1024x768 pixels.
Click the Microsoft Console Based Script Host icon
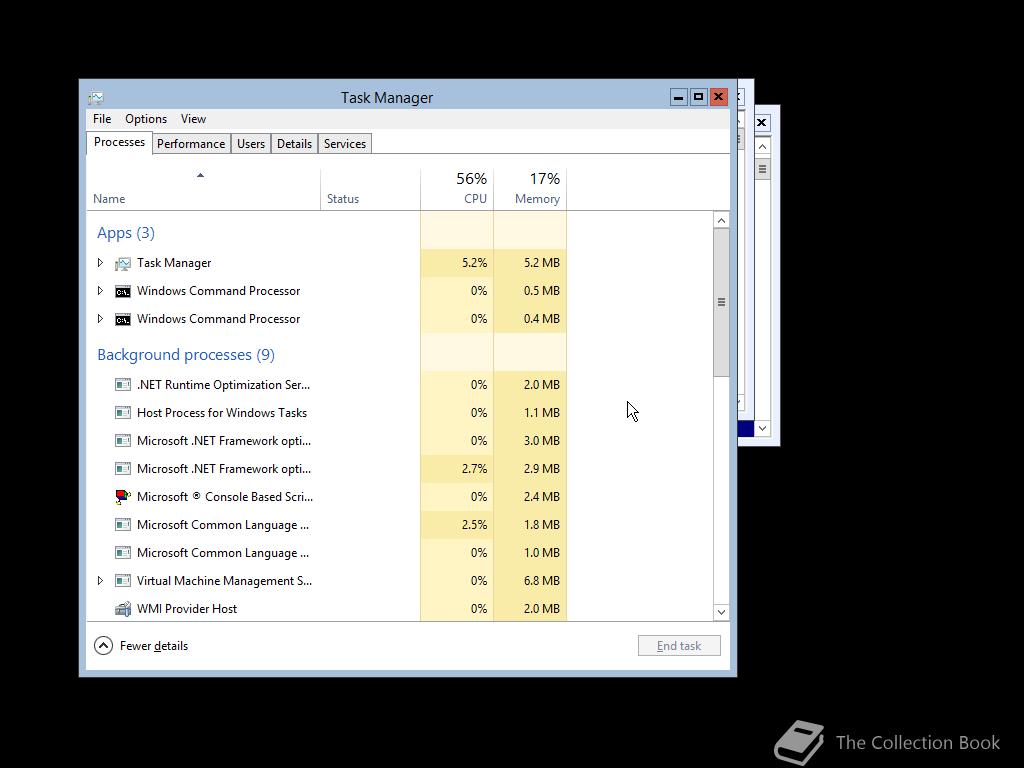(123, 497)
